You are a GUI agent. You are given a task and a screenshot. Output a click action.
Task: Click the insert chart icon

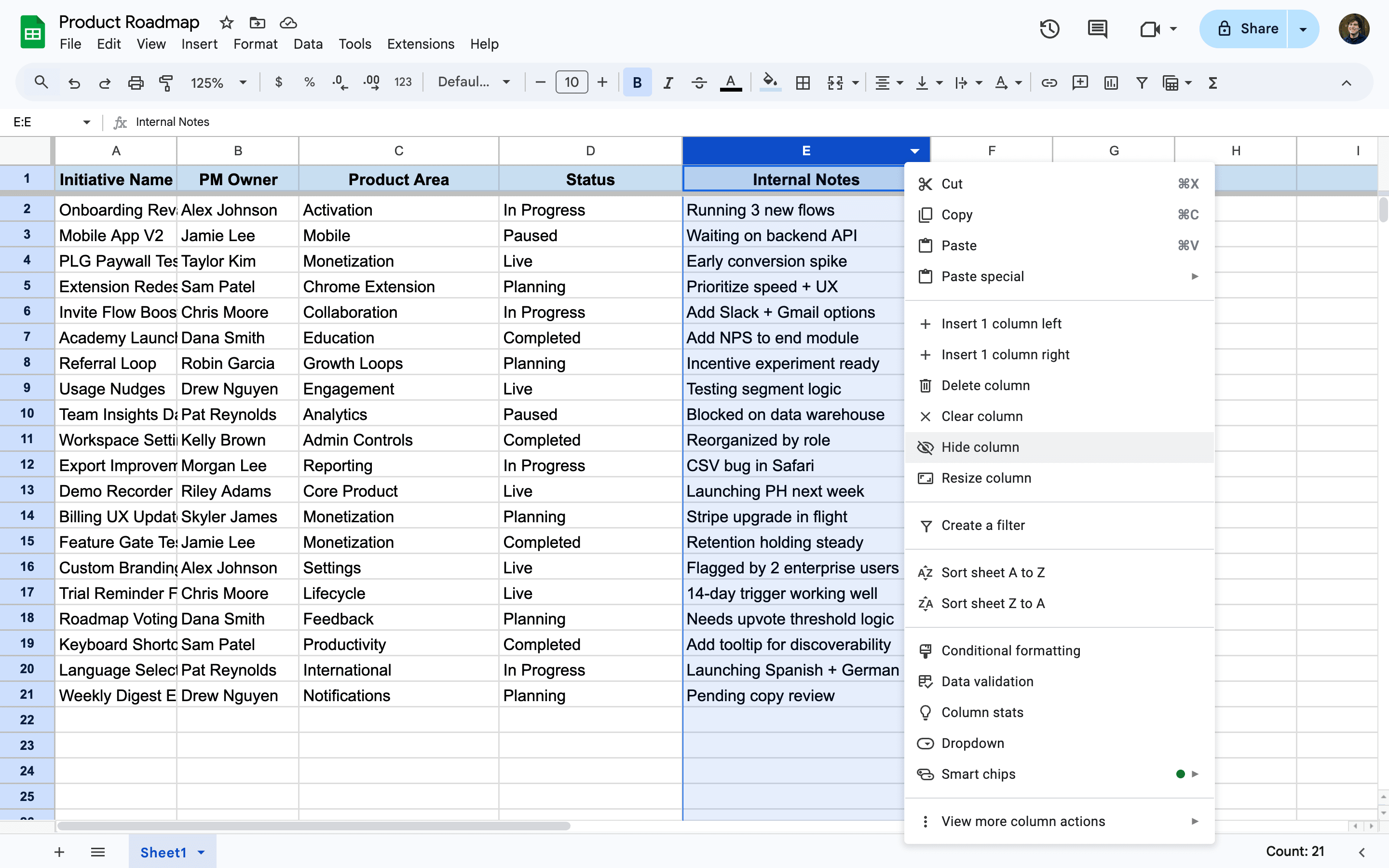click(x=1111, y=83)
